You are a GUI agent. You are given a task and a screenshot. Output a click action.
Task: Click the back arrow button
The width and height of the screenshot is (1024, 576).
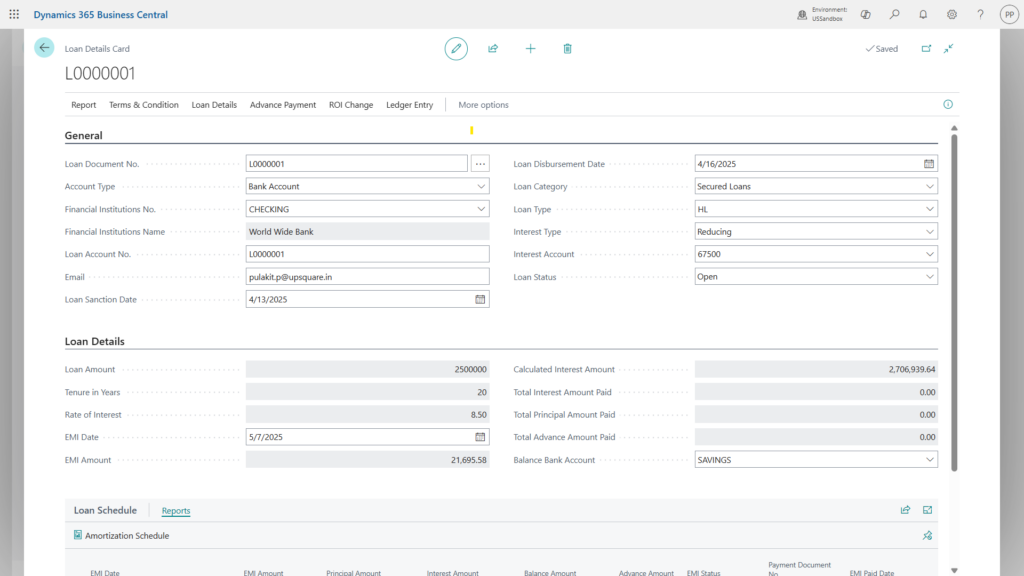coord(44,48)
